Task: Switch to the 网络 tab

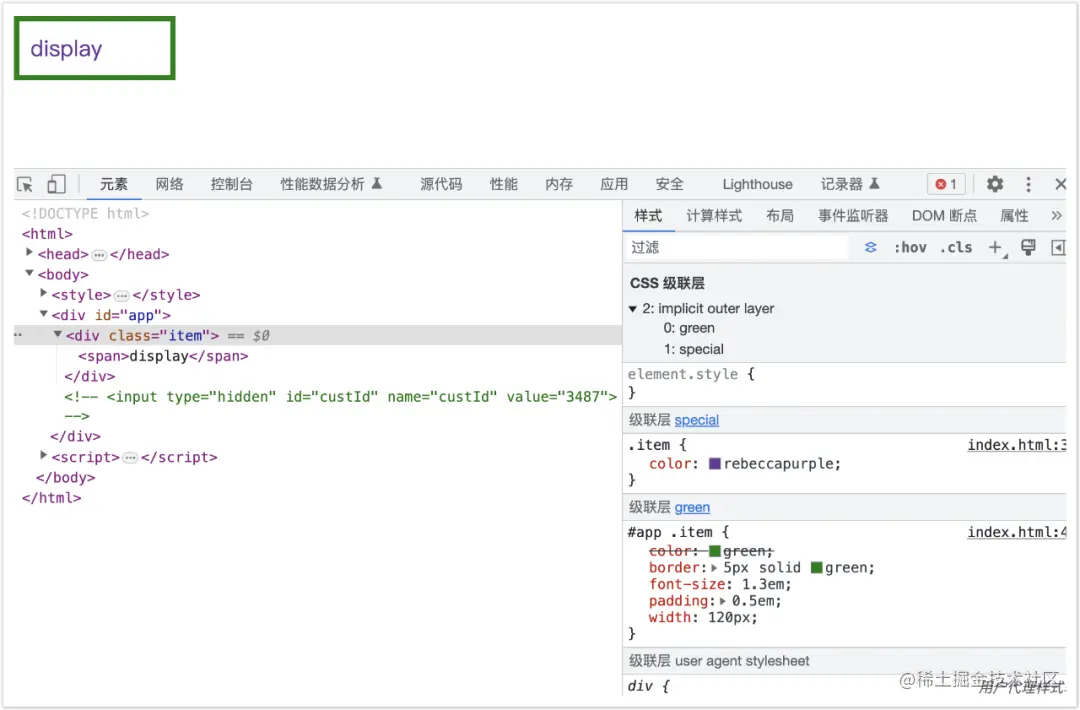Action: pyautogui.click(x=170, y=184)
